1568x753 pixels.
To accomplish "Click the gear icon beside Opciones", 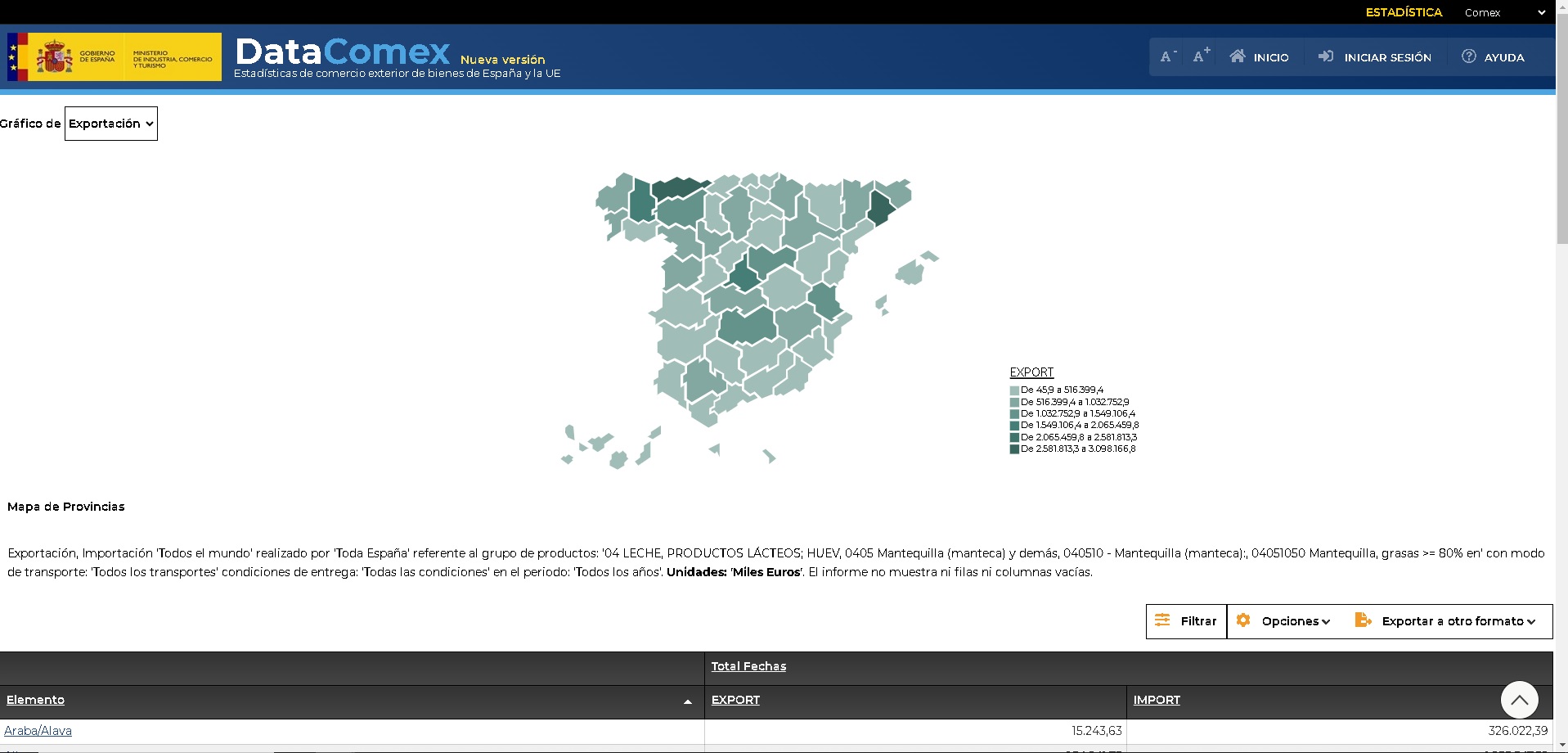I will point(1244,620).
